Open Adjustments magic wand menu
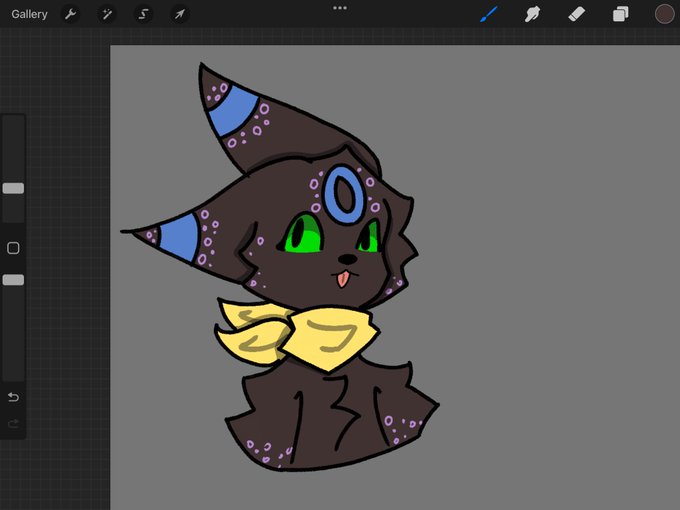Screen dimensions: 680x510 (107, 14)
